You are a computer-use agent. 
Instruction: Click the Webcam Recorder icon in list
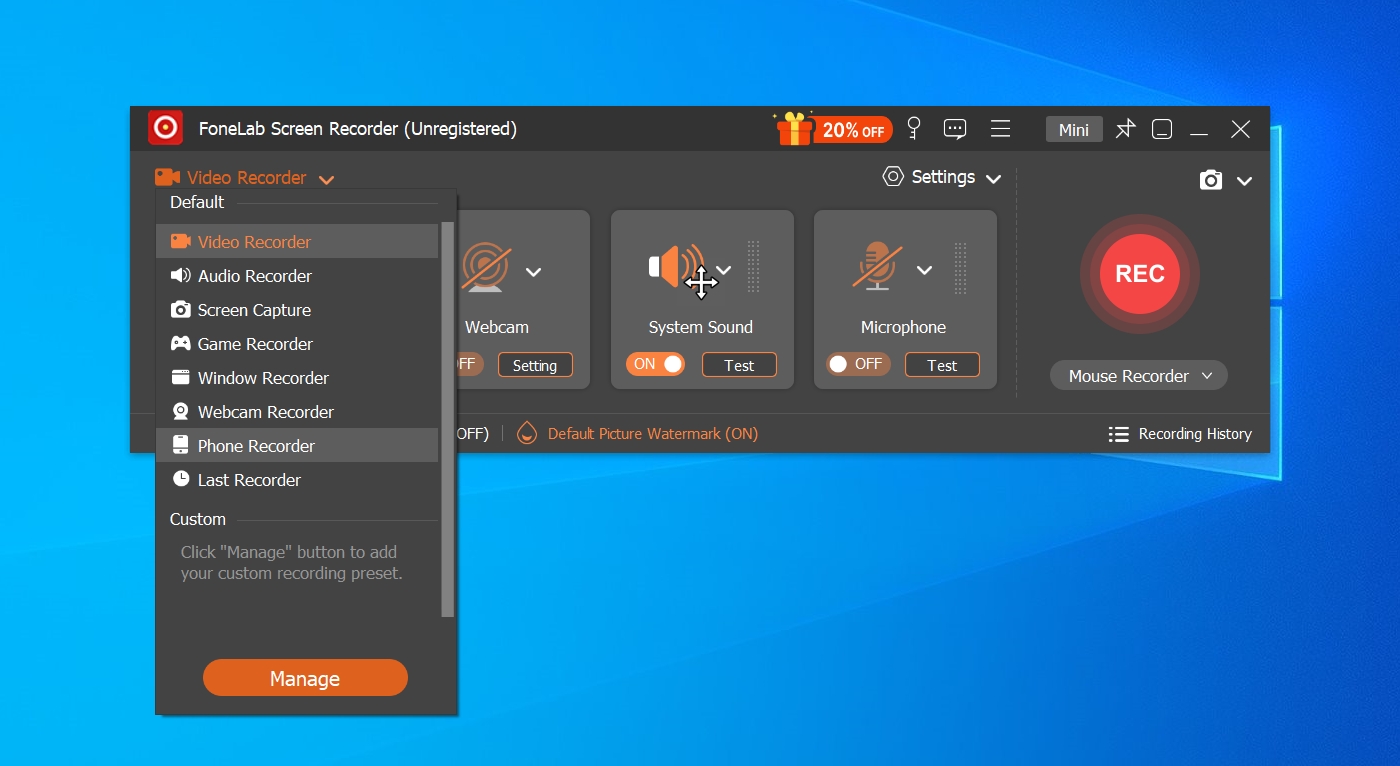click(181, 411)
